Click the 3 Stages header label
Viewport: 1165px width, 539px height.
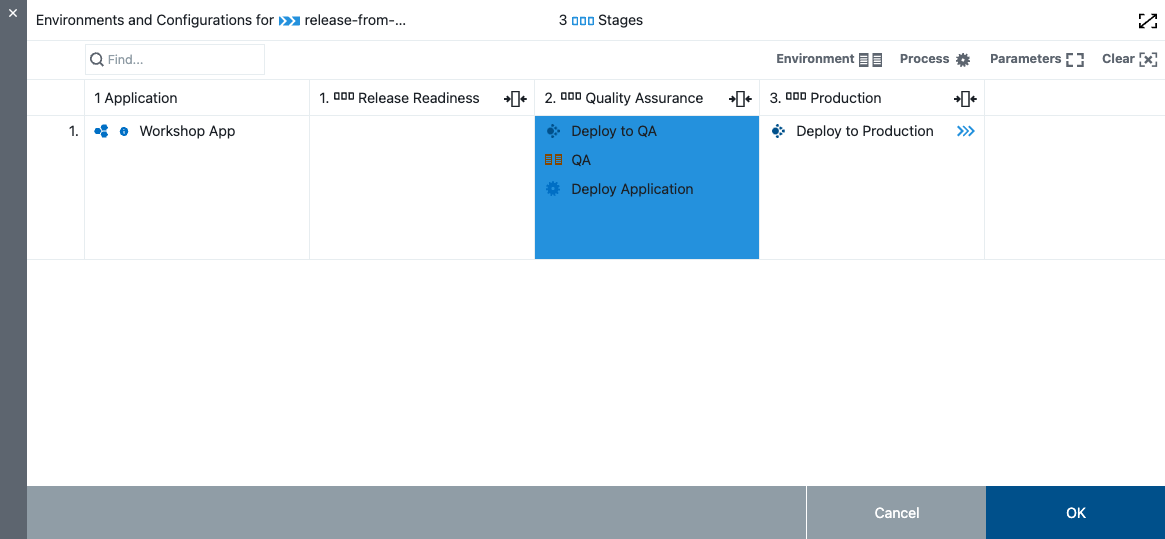(601, 21)
